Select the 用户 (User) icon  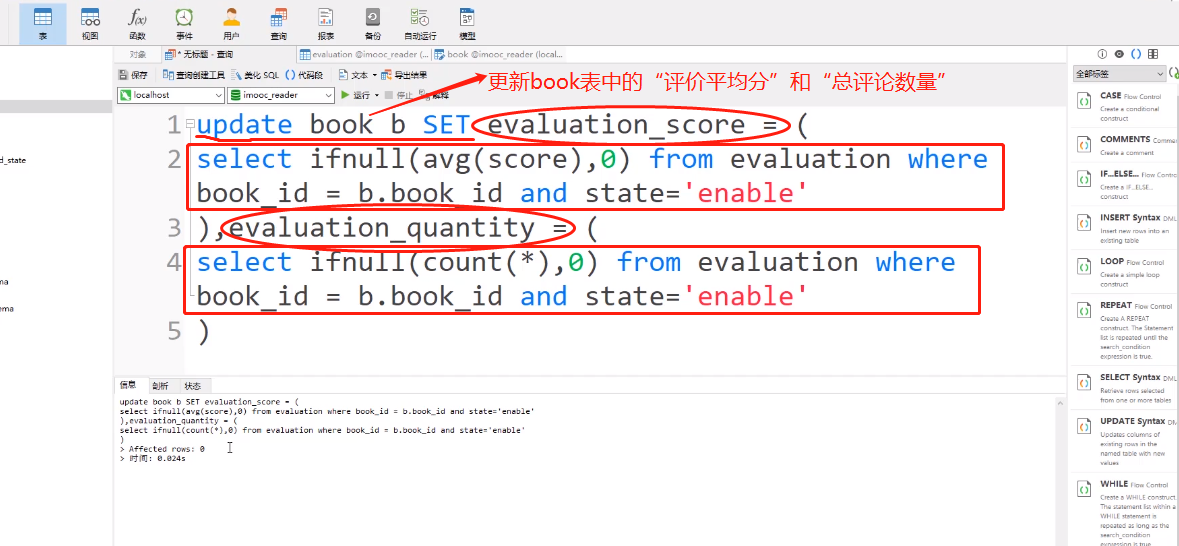coord(231,23)
